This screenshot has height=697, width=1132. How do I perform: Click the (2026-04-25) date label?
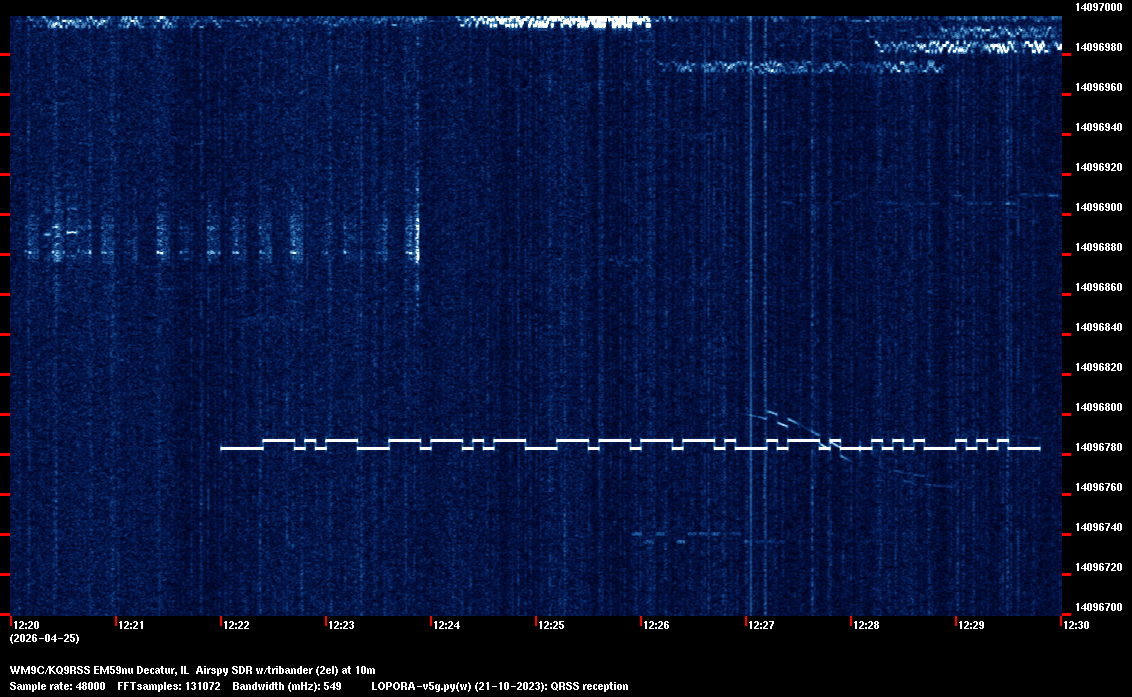45,638
